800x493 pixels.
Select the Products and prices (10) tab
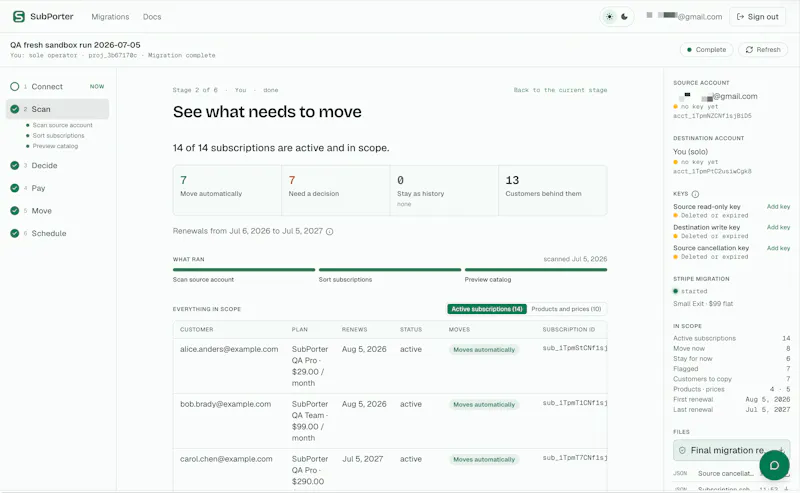566,309
